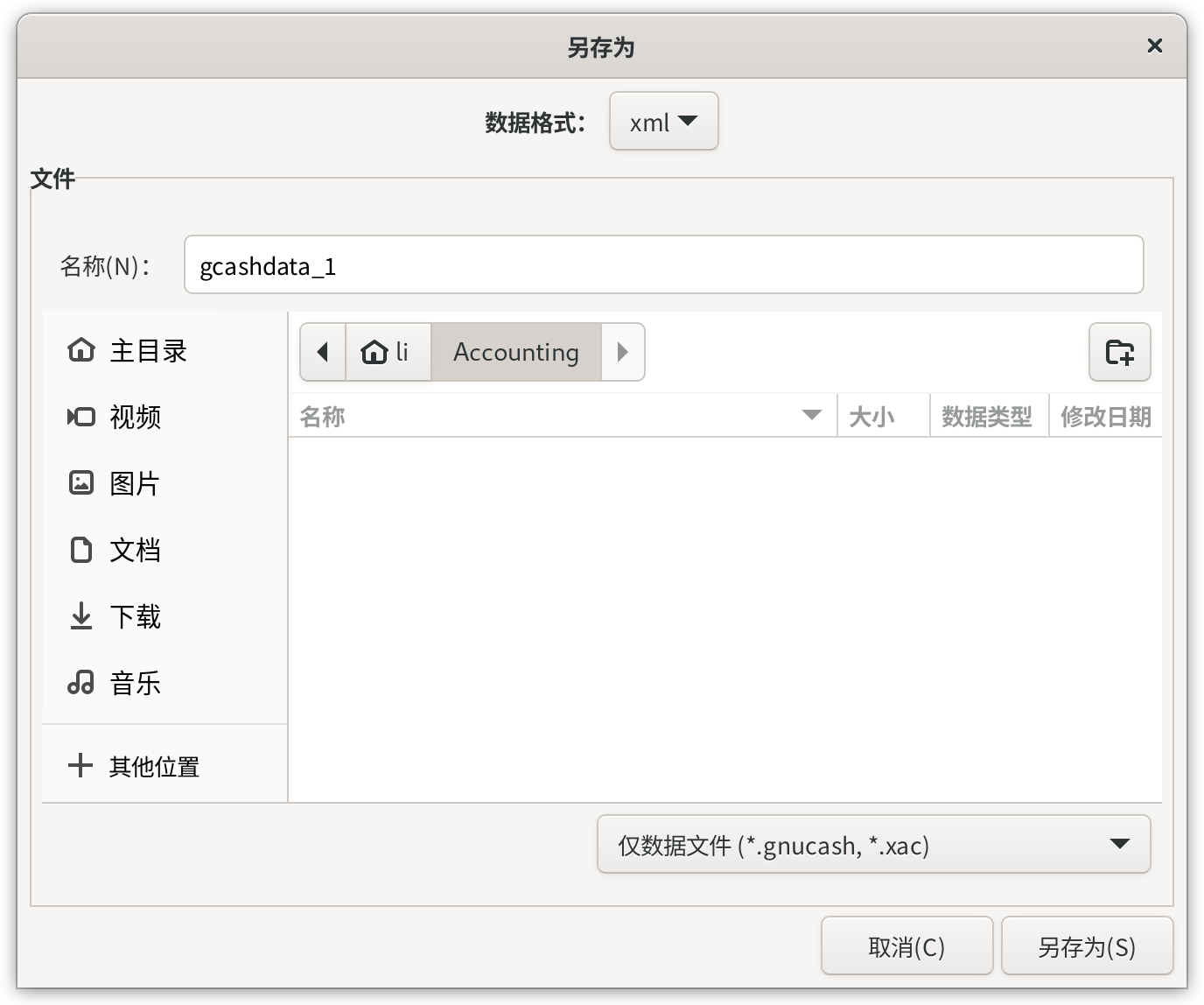Go to the 视频 videos folder

164,418
